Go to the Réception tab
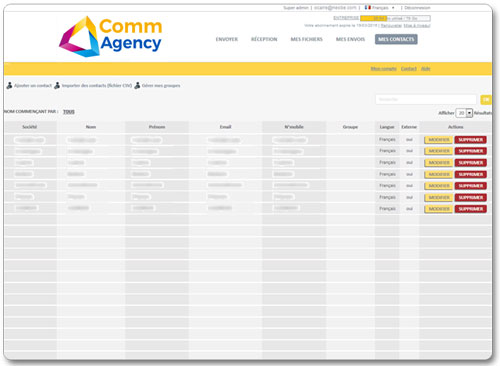Viewport: 500px width, 366px height. pos(264,39)
